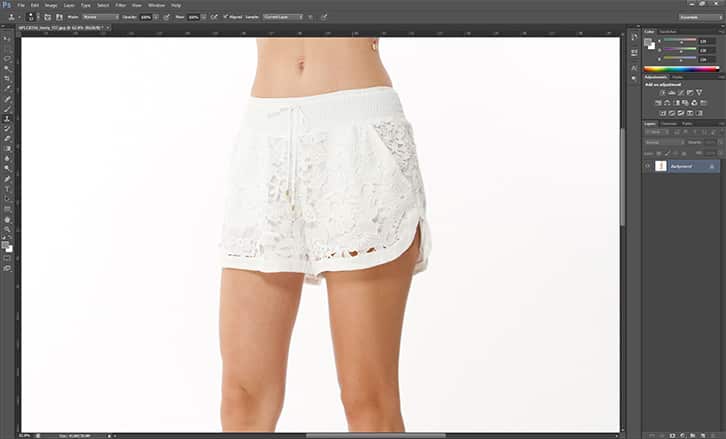Select the Background layer thumbnail
The image size is (726, 439).
click(661, 166)
